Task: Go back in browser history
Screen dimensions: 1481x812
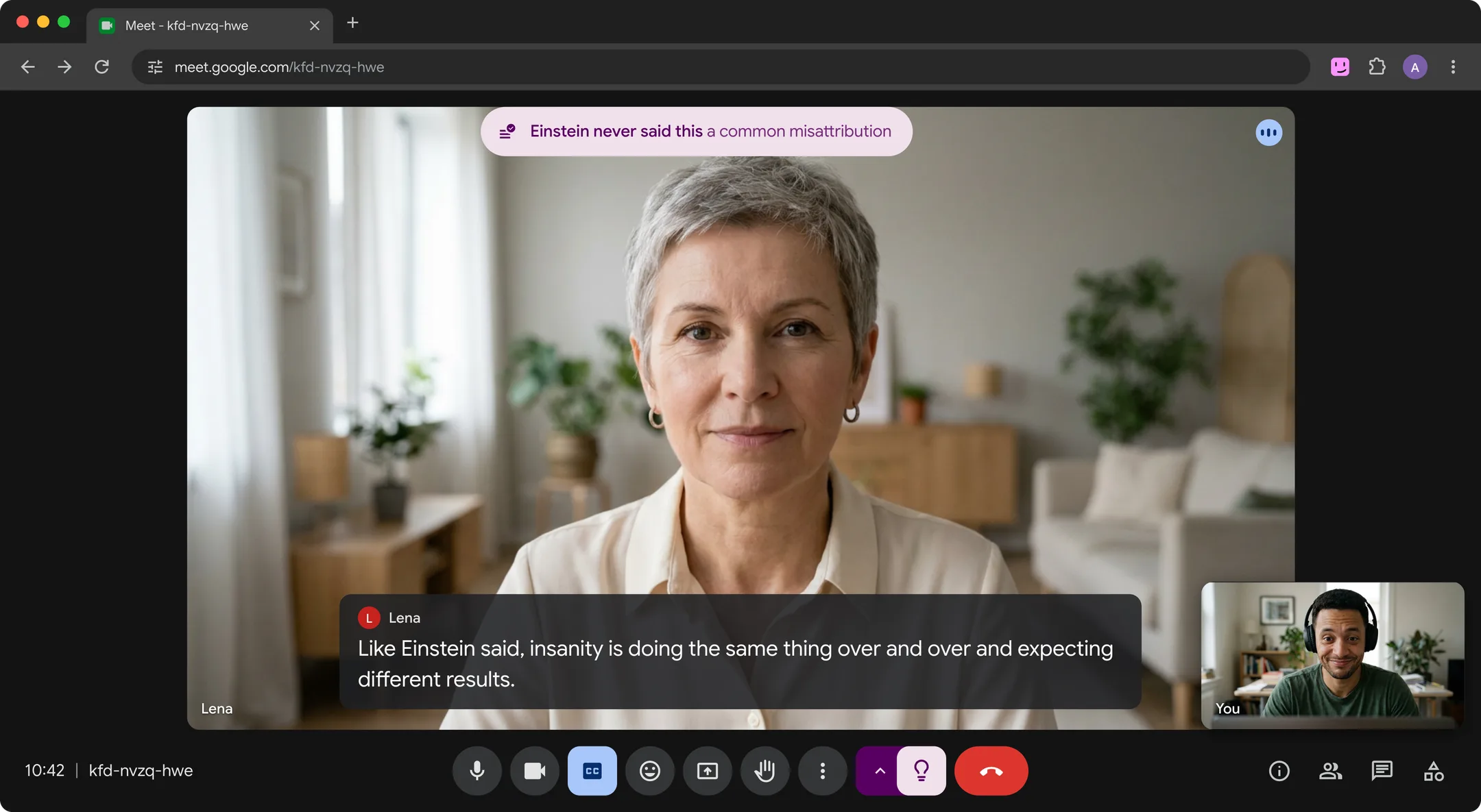Action: (28, 67)
